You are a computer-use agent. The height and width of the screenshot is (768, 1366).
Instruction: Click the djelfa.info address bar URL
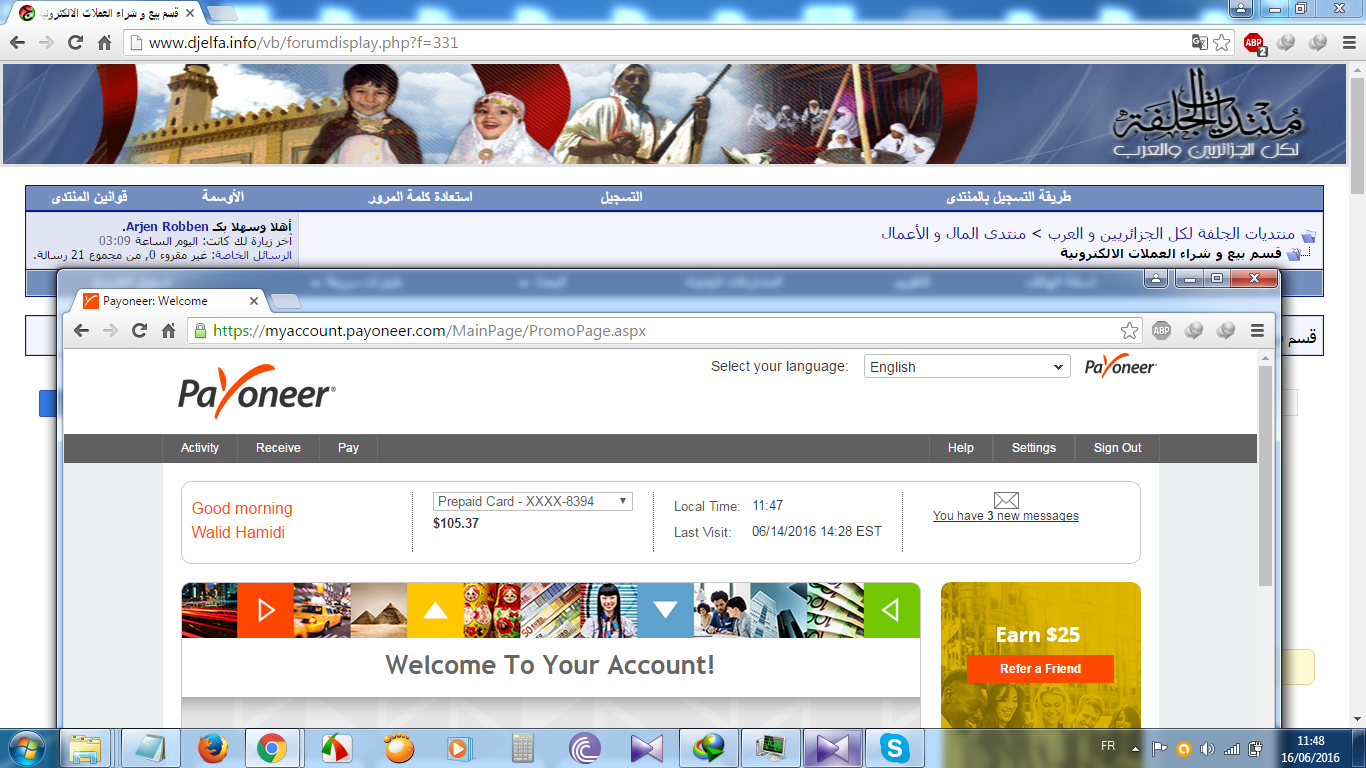click(x=303, y=43)
